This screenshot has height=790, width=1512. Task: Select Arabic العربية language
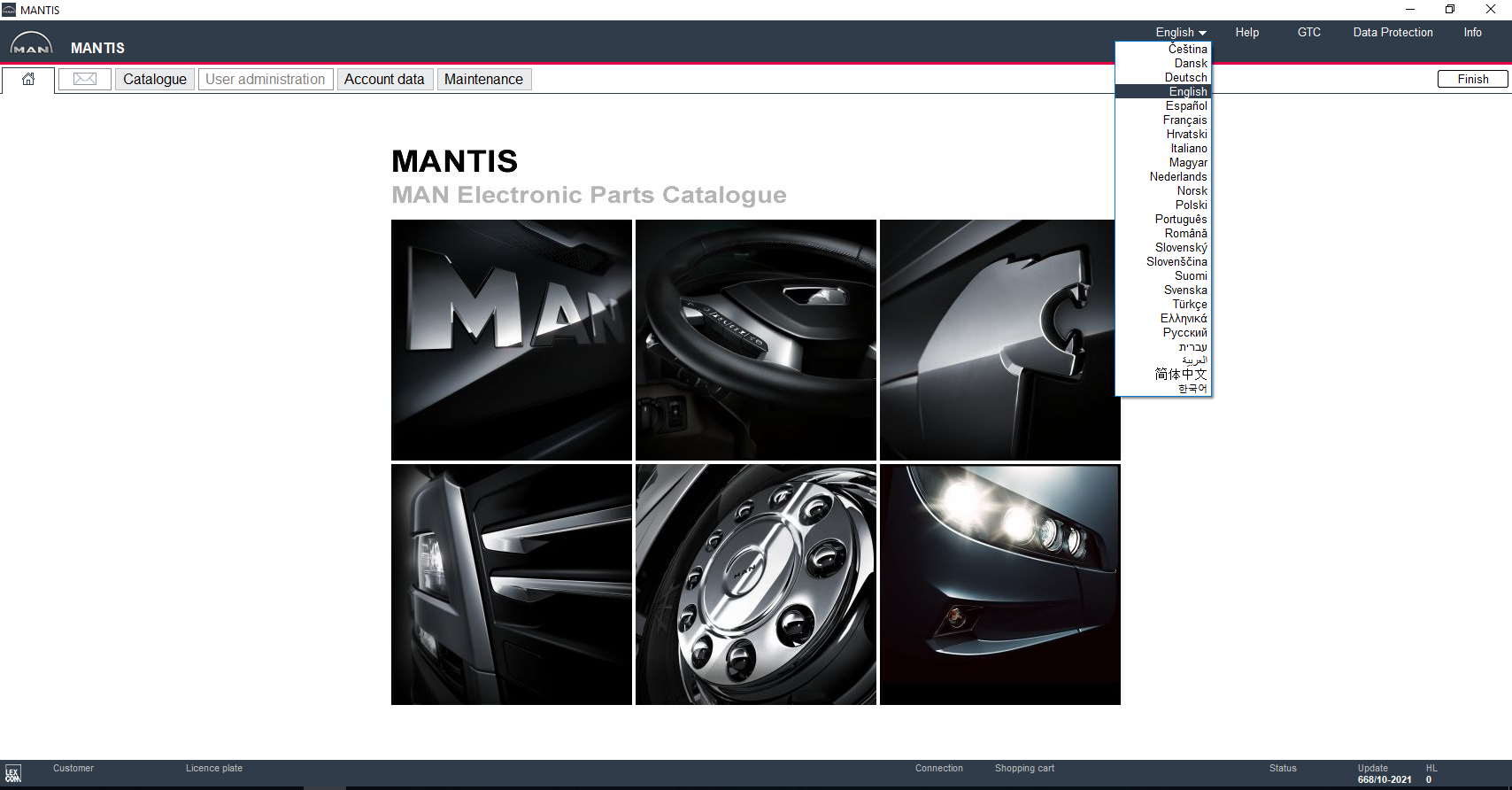pos(1163,360)
